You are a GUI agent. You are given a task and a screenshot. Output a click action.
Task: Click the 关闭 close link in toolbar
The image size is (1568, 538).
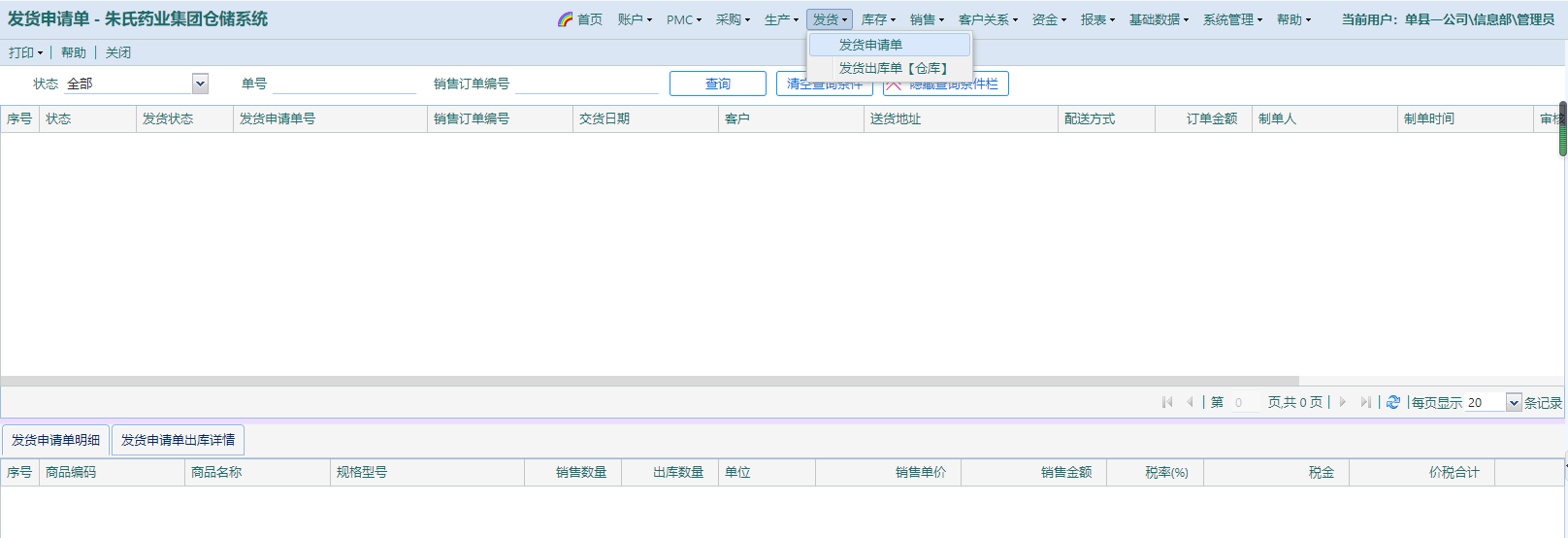click(x=118, y=52)
